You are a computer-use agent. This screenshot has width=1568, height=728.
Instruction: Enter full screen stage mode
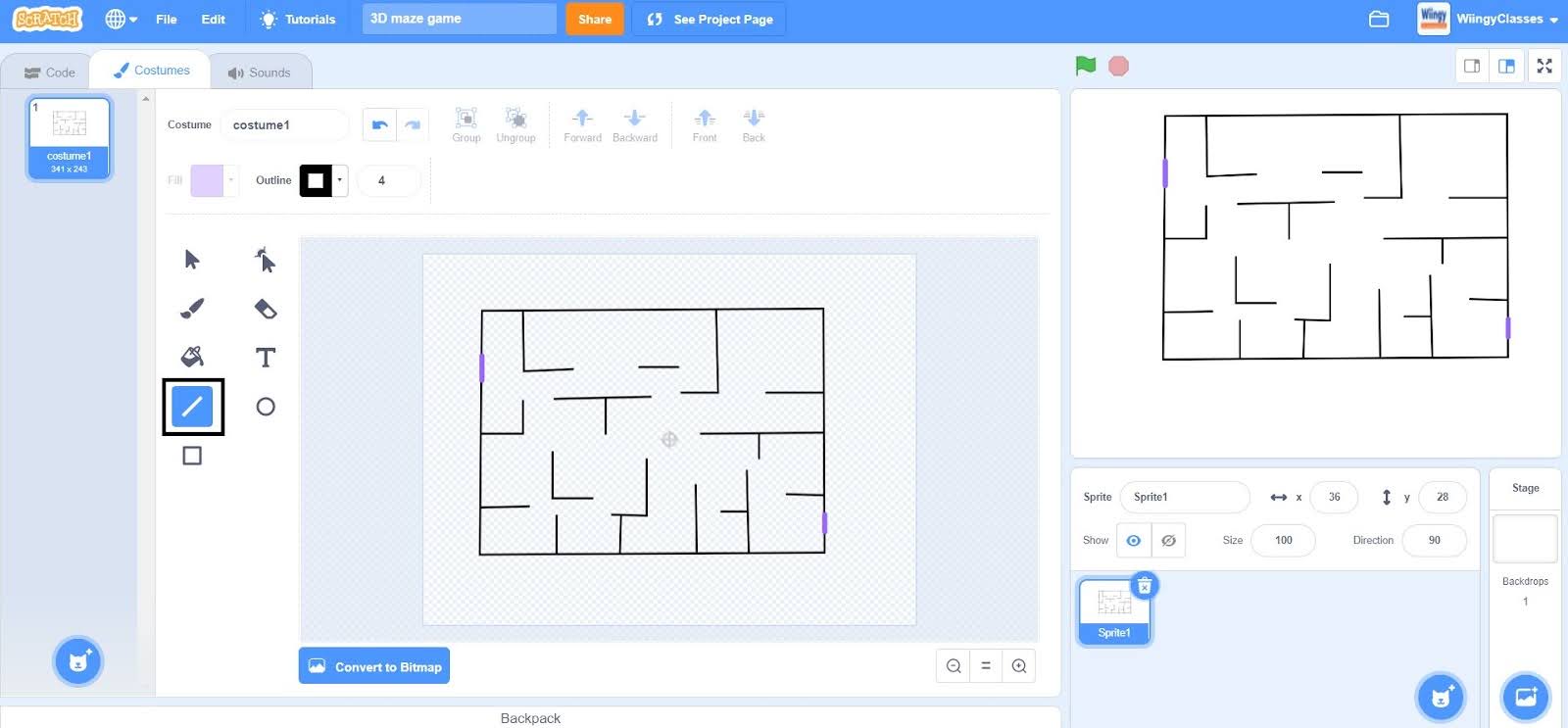click(x=1544, y=66)
